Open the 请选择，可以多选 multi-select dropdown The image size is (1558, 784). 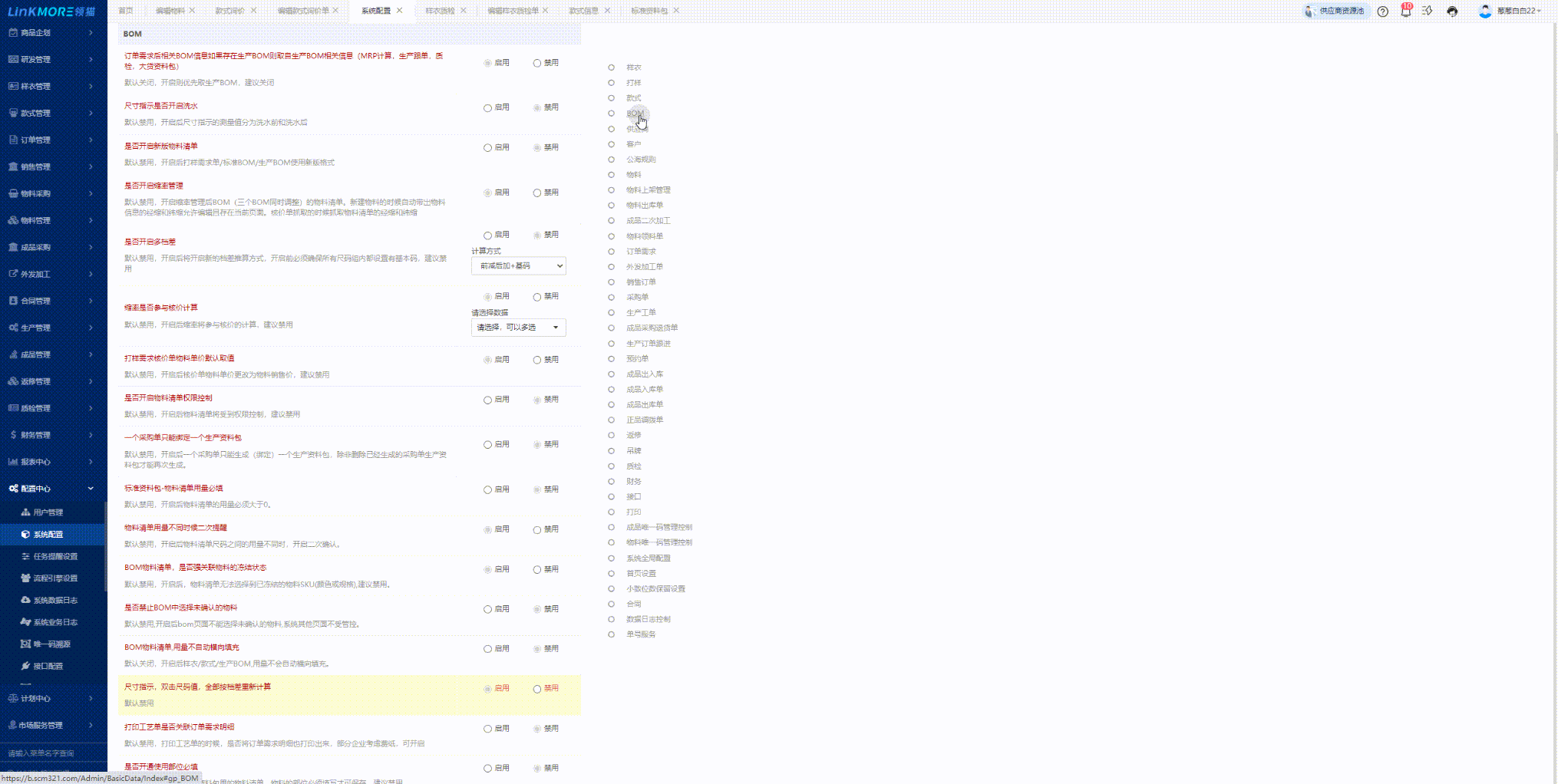point(519,328)
